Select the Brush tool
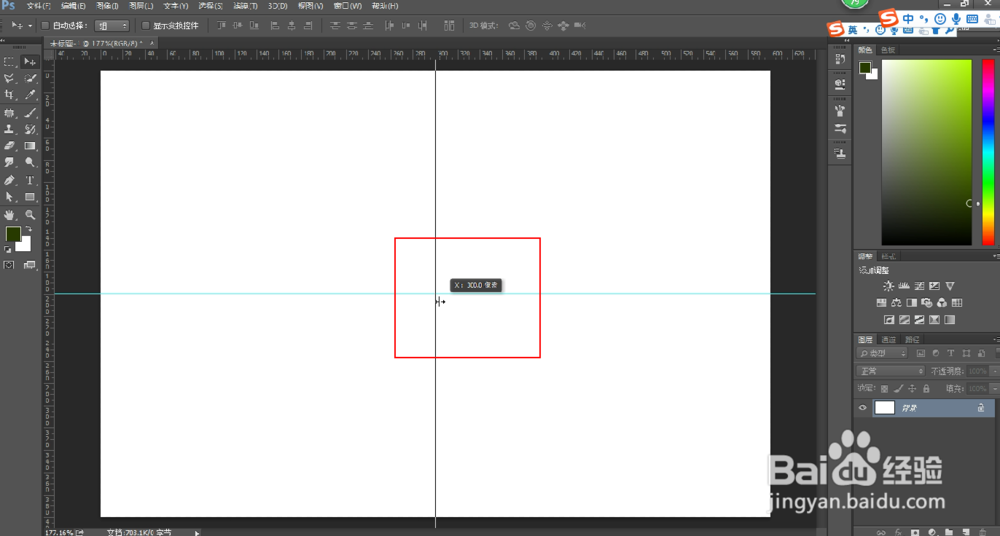The height and width of the screenshot is (536, 1000). click(x=29, y=113)
